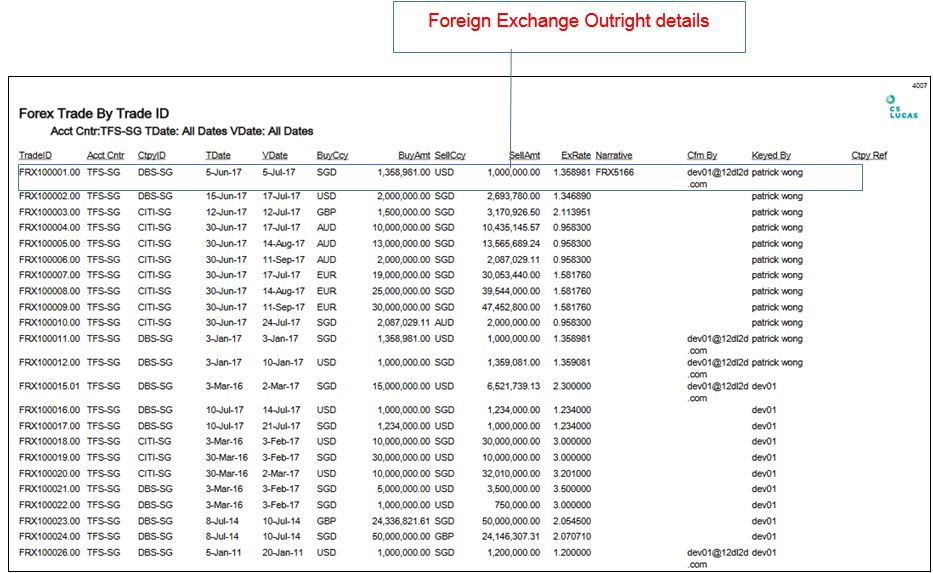933x573 pixels.
Task: Click the FRX5166 narrative cell
Action: (614, 173)
